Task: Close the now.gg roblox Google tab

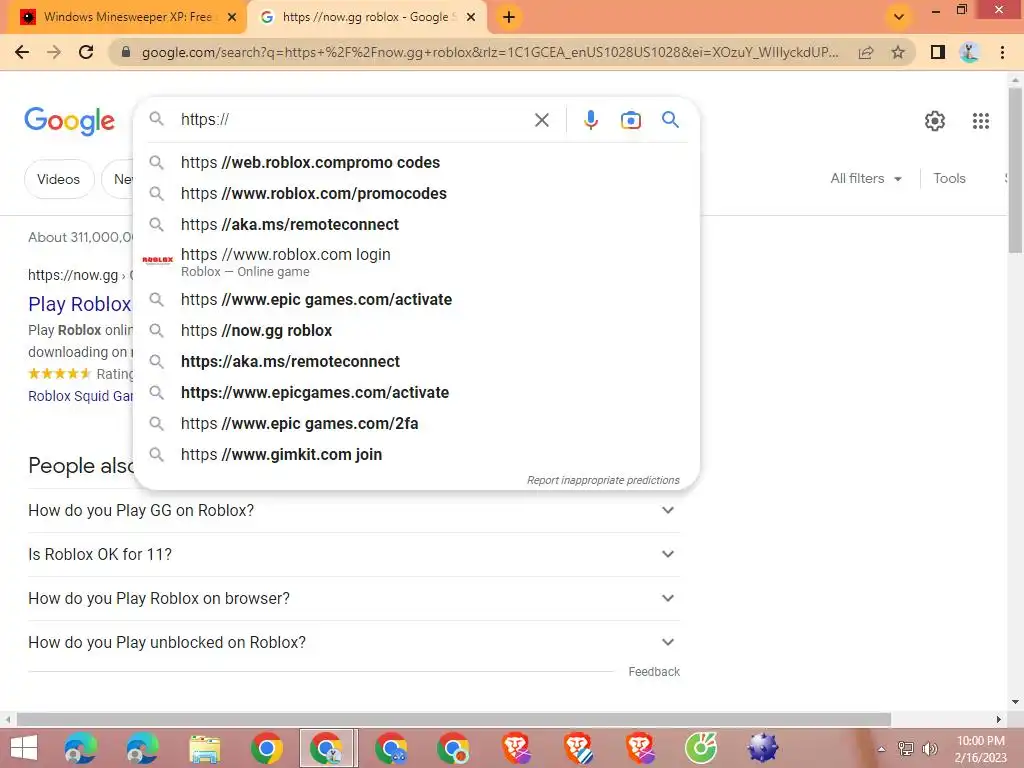Action: [471, 17]
